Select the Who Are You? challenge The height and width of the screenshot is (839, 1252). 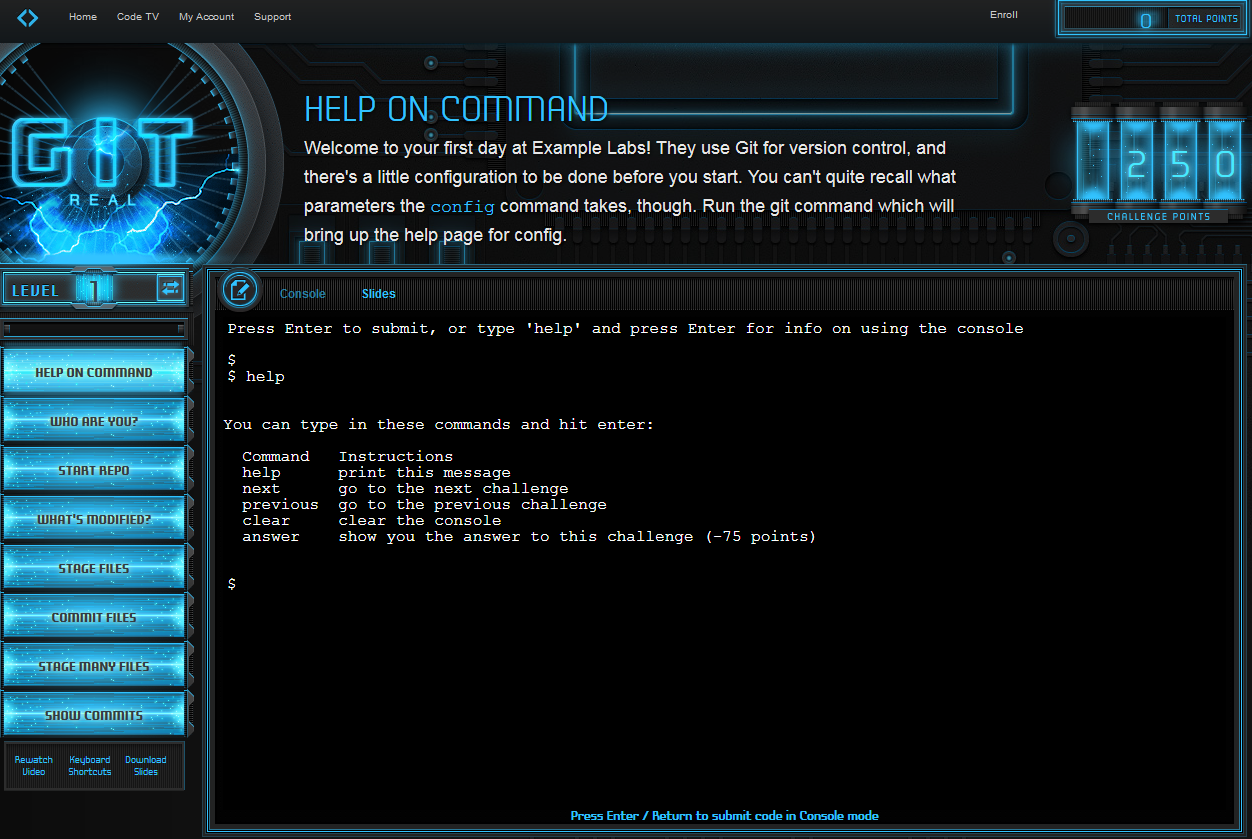pos(94,421)
